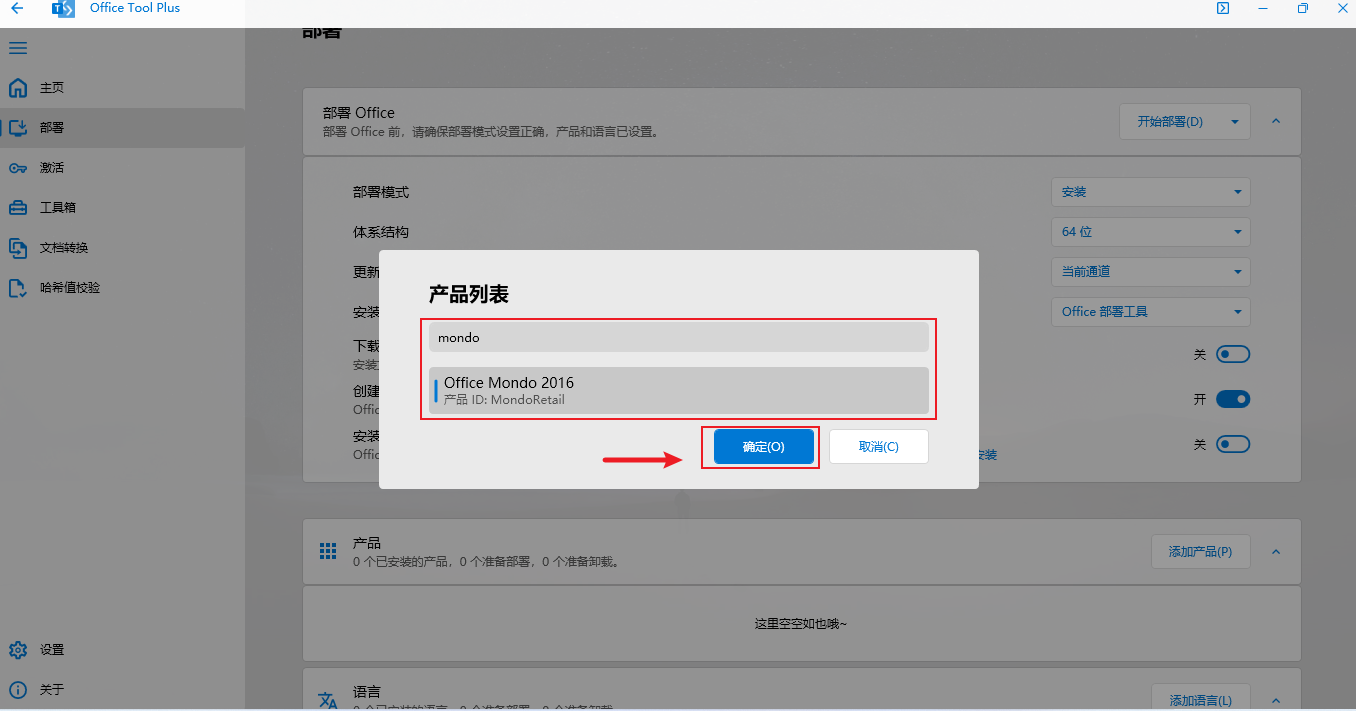
Task: Click the 确定(O) button
Action: pos(763,447)
